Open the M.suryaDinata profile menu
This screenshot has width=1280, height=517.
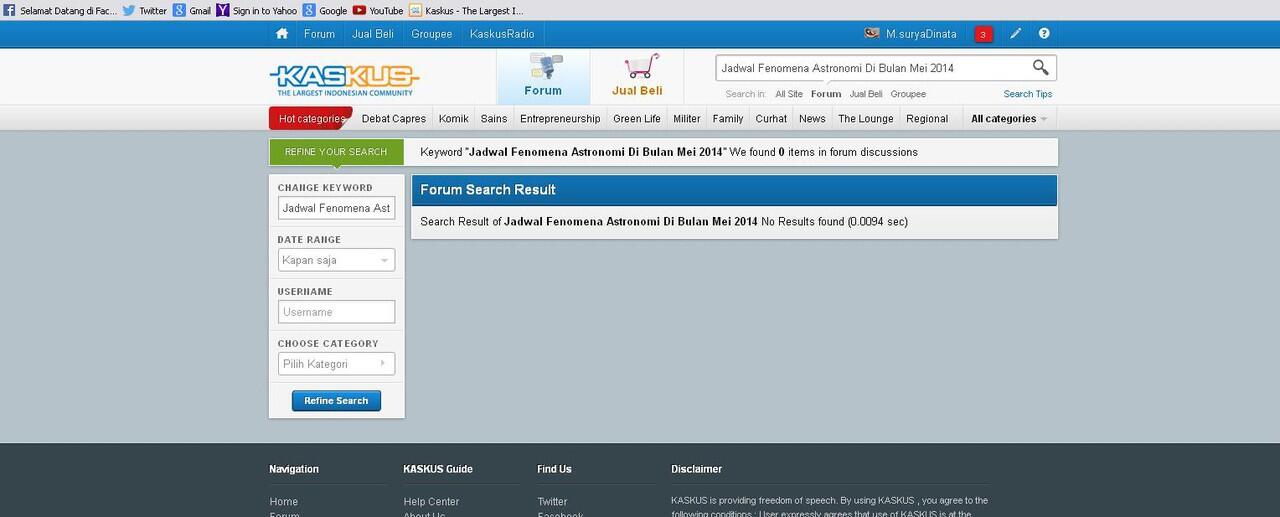coord(921,34)
